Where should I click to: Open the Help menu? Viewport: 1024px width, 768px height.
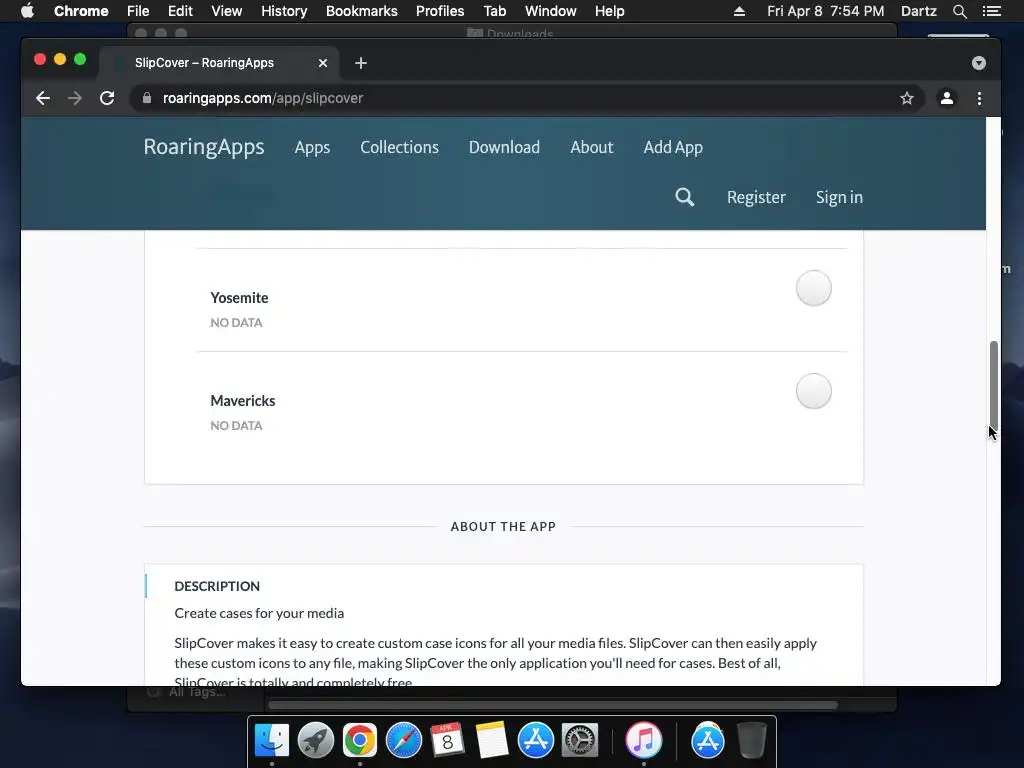pyautogui.click(x=609, y=11)
